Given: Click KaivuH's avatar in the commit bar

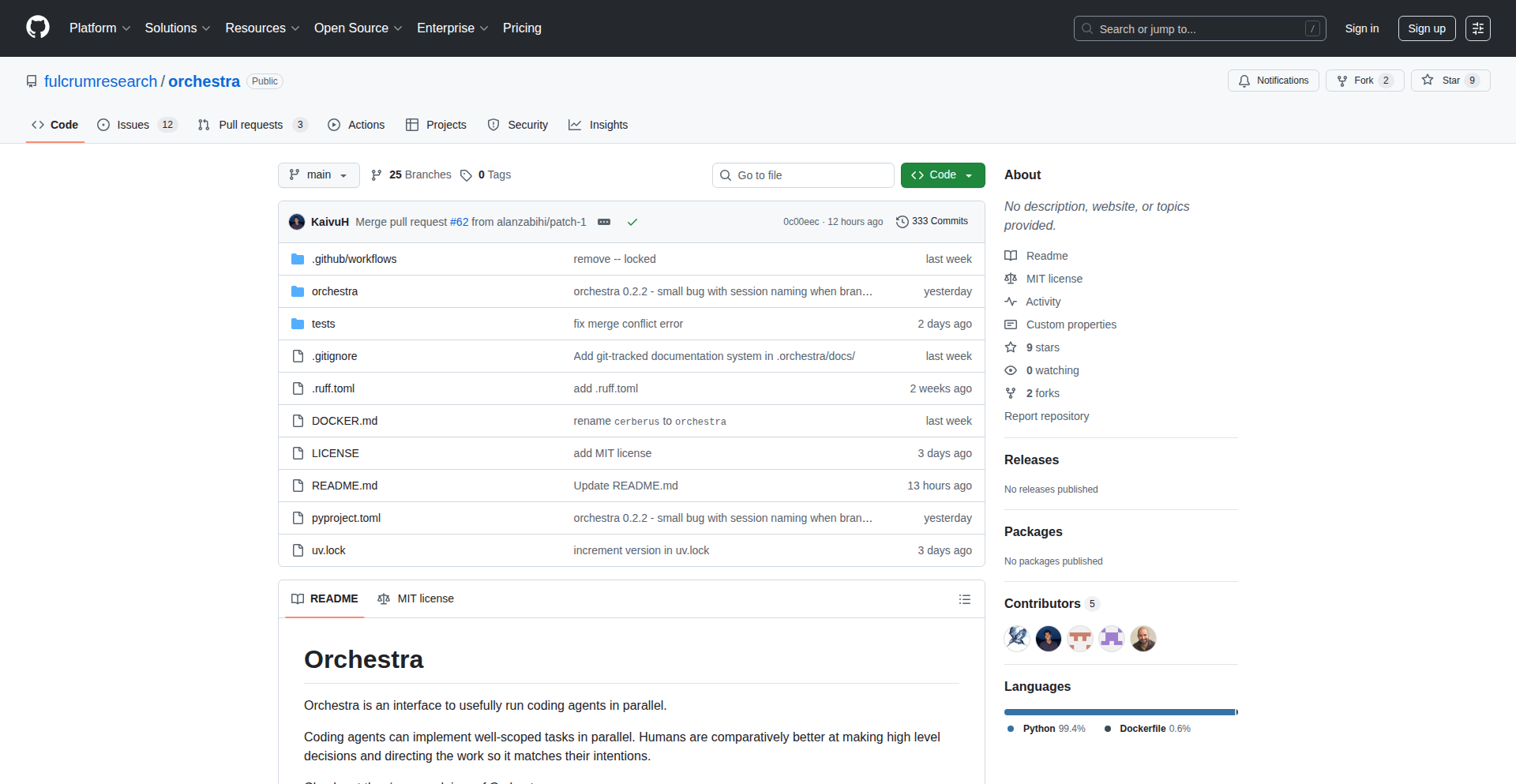Looking at the screenshot, I should coord(297,222).
